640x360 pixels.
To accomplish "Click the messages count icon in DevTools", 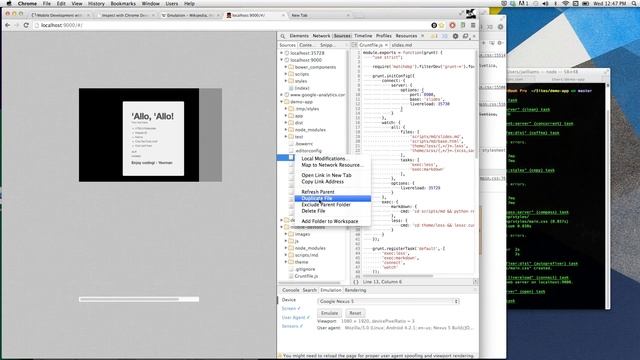I will [x=444, y=36].
